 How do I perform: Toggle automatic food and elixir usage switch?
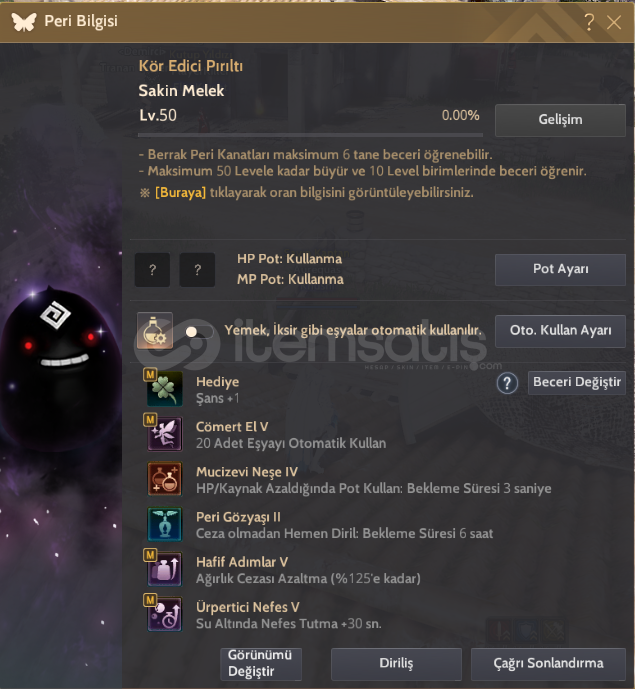click(x=200, y=332)
